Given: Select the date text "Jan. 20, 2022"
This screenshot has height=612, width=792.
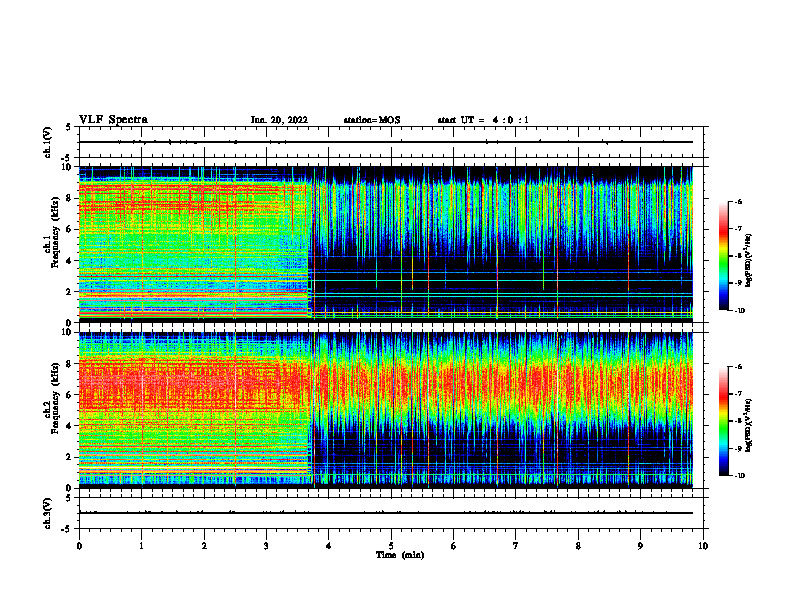Looking at the screenshot, I should coord(279,120).
